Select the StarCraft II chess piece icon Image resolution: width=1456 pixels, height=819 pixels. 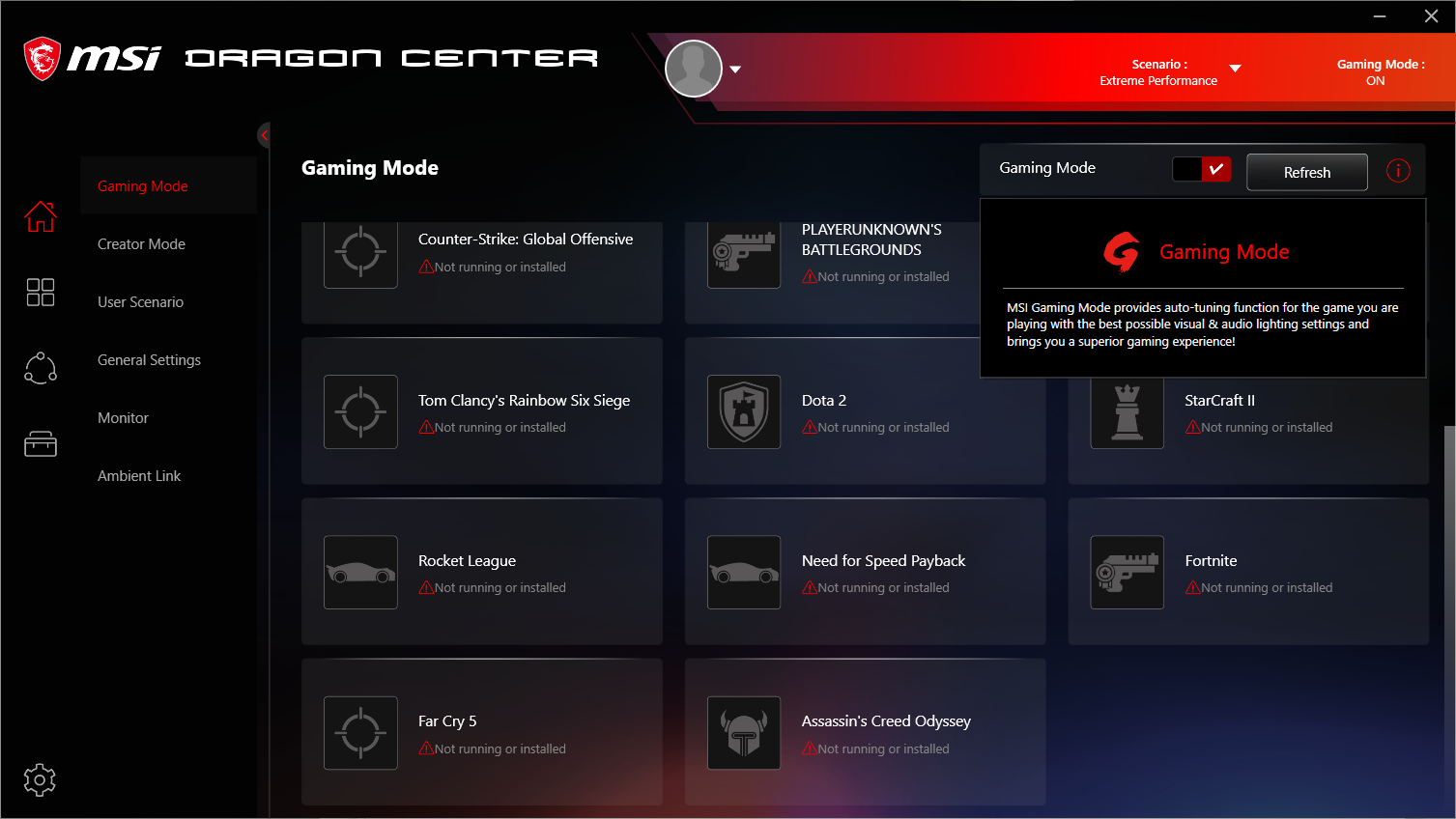(1128, 413)
